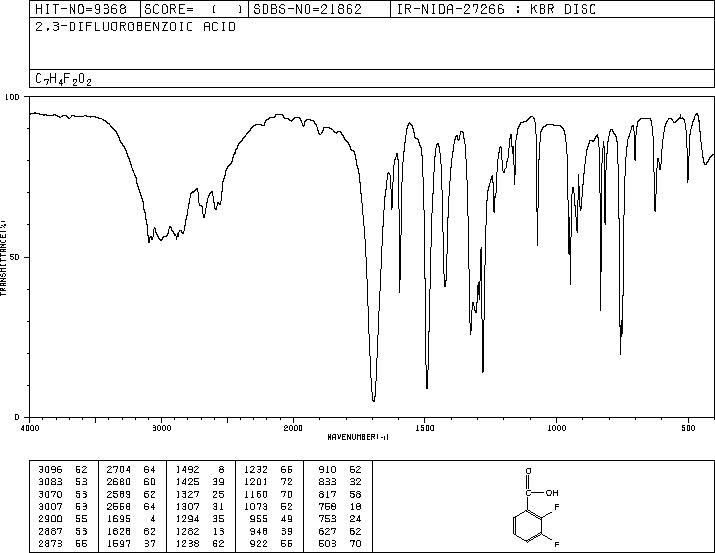Click the OH label in the structure
The height and width of the screenshot is (553, 715).
click(x=552, y=493)
